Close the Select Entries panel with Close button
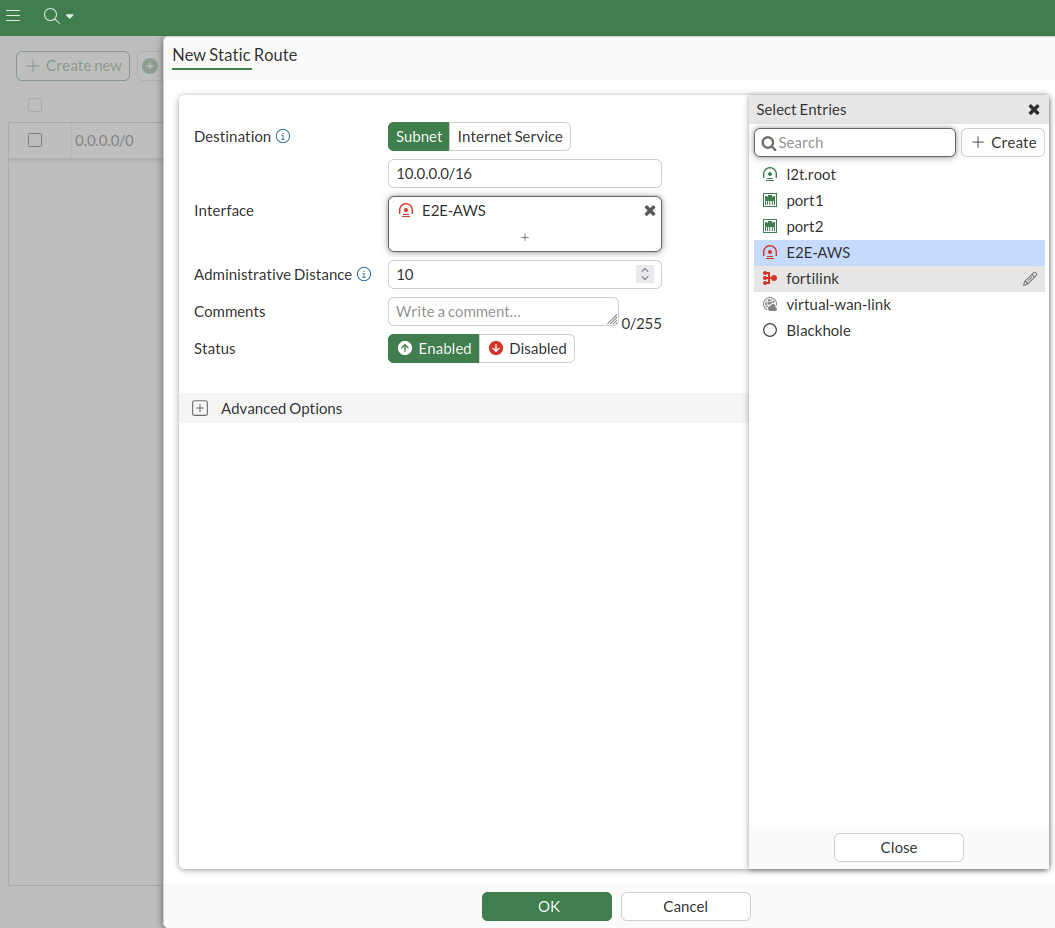1055x928 pixels. tap(897, 847)
